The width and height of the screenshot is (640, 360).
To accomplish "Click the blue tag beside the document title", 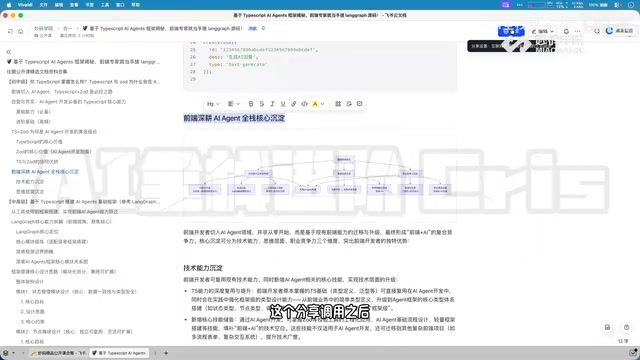I will click(253, 29).
